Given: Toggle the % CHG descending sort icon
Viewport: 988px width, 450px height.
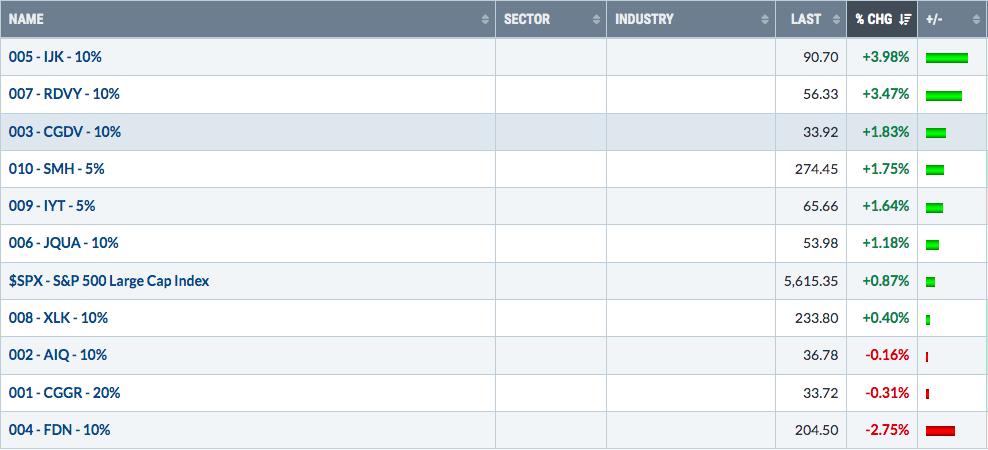Looking at the screenshot, I should click(x=905, y=20).
